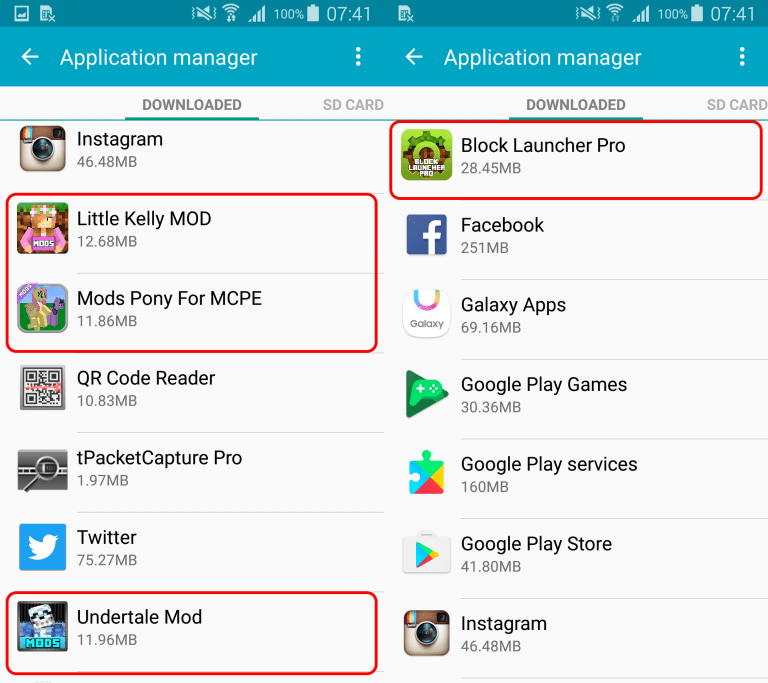The height and width of the screenshot is (683, 768).
Task: Tap the Facebook app icon
Action: tap(427, 235)
